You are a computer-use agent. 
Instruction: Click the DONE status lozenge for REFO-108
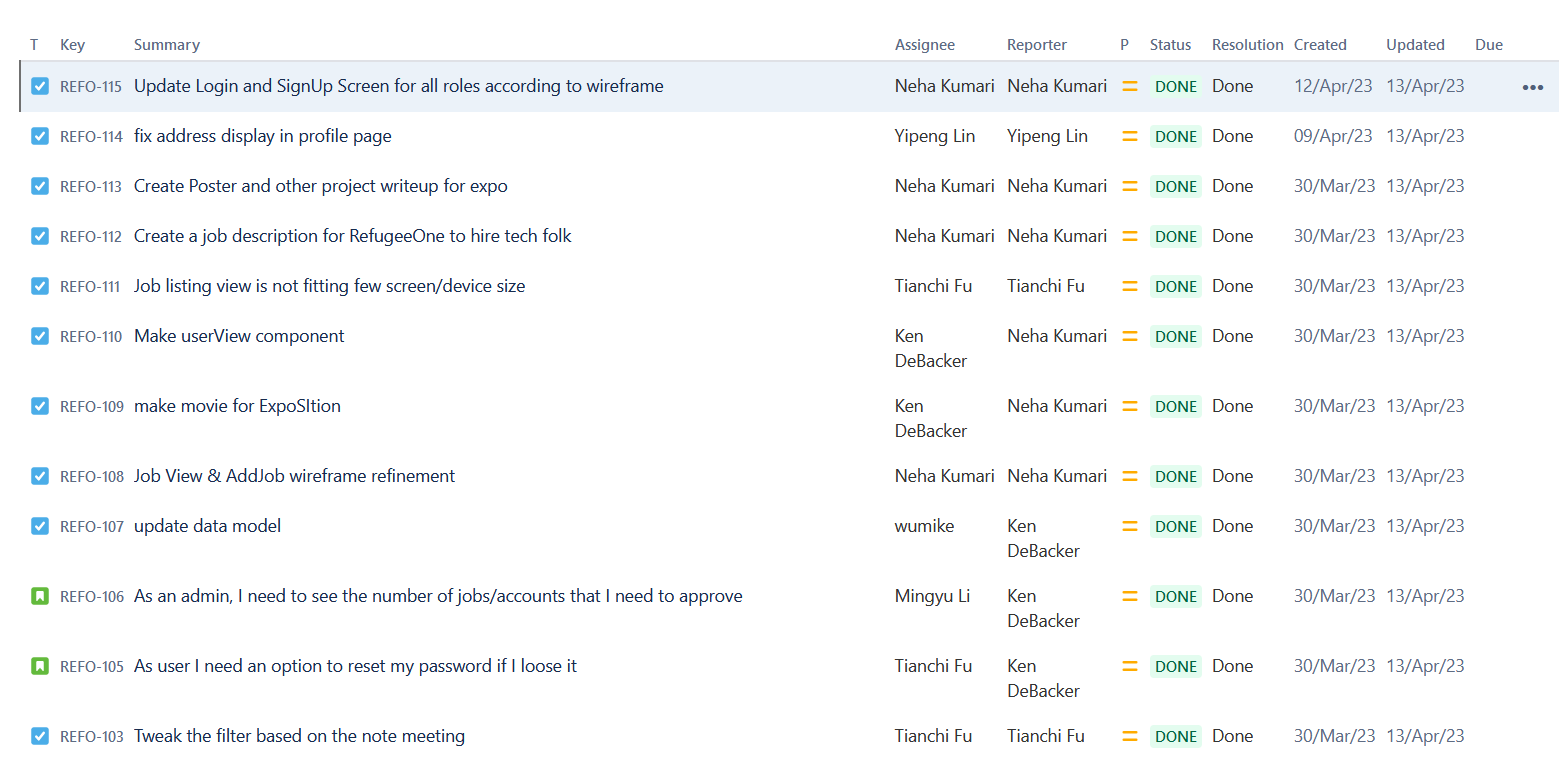(x=1176, y=476)
